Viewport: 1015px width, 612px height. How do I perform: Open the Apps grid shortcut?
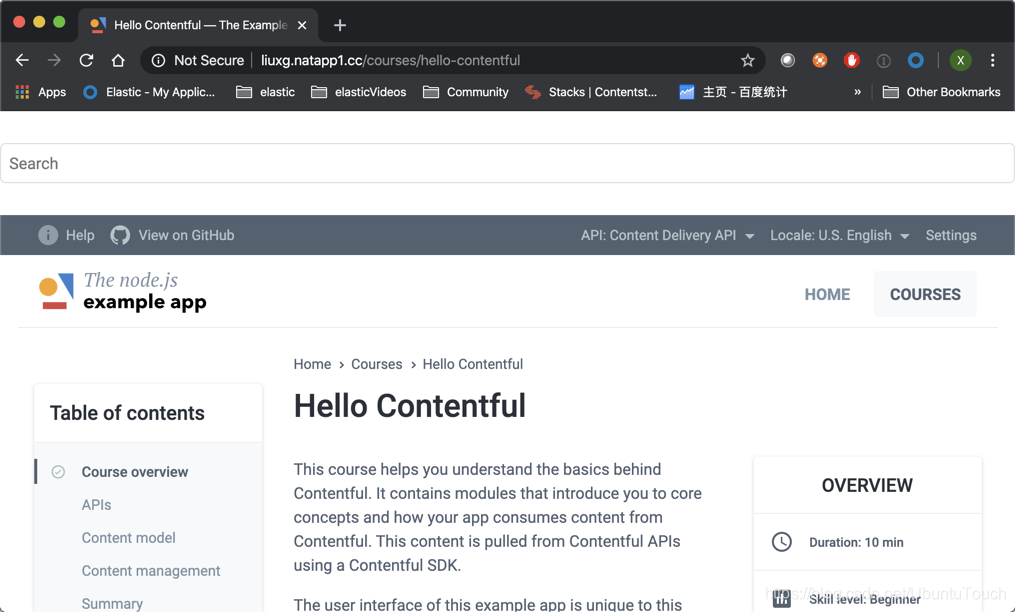click(40, 92)
